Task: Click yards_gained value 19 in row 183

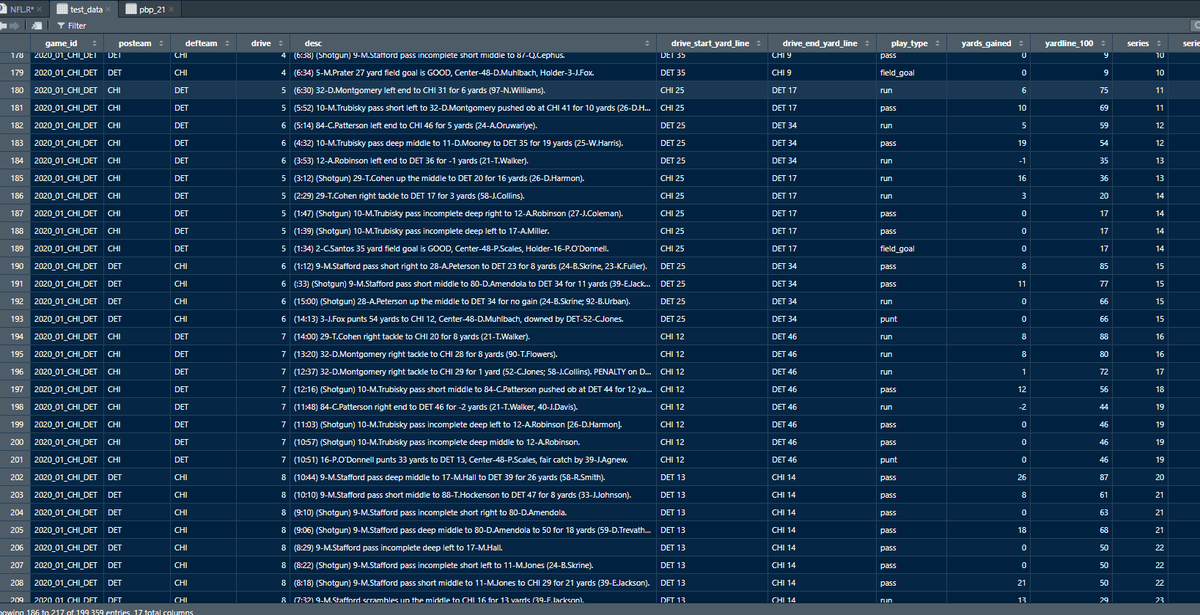Action: (x=1022, y=142)
